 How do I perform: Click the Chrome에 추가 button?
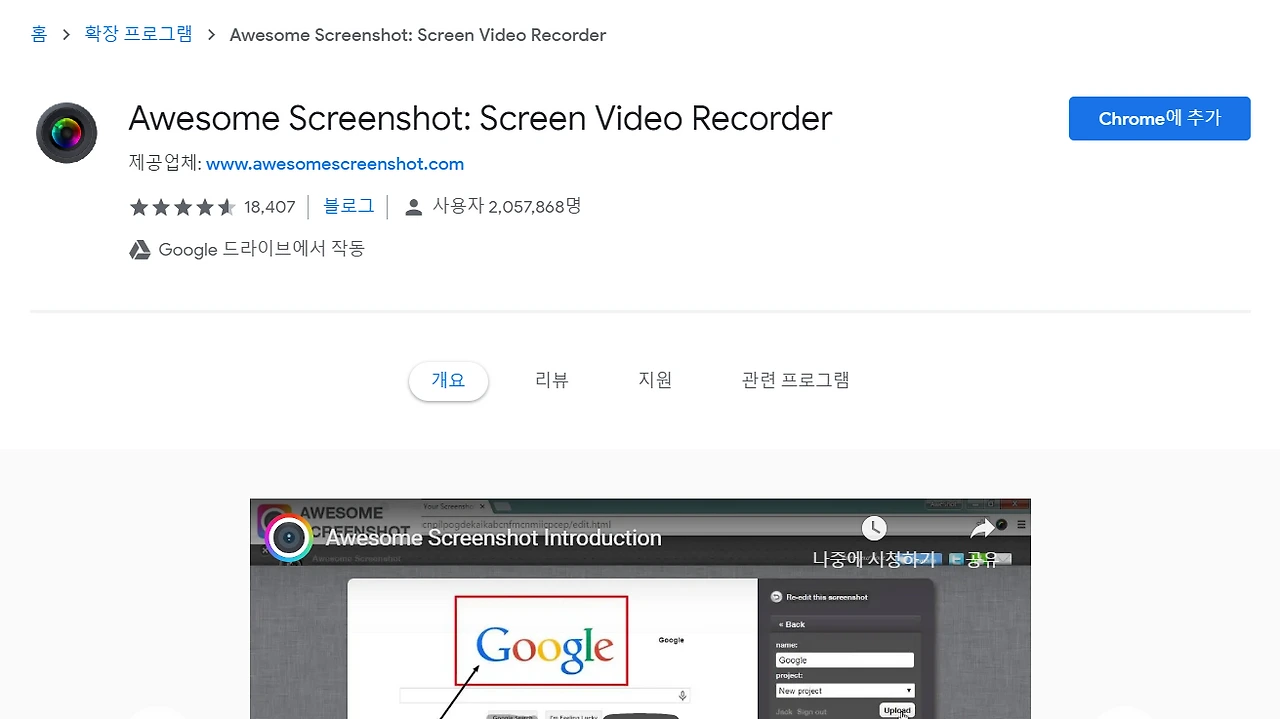coord(1159,118)
